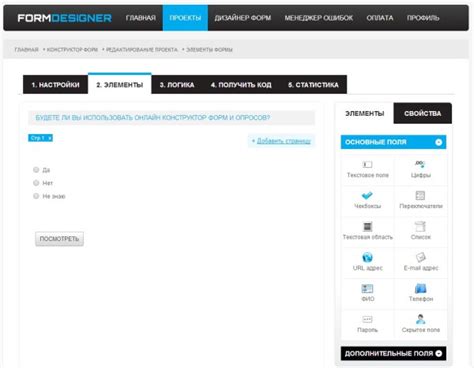
Task: Open Менеджер ошибок menu item
Action: (319, 18)
